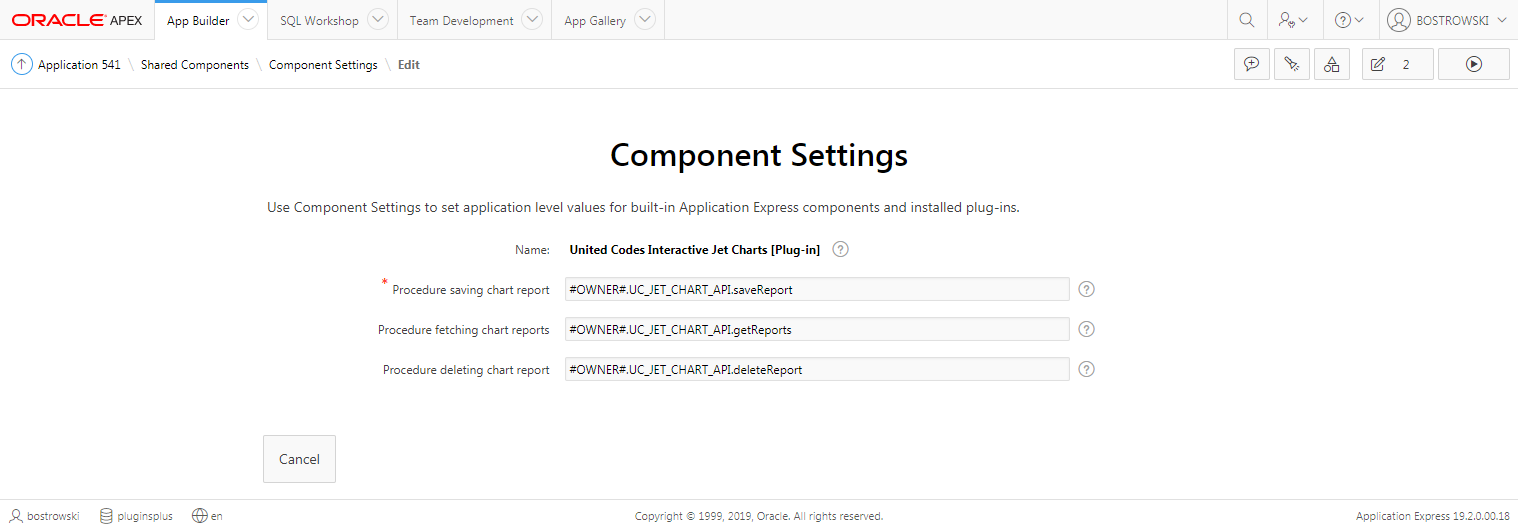The height and width of the screenshot is (532, 1518).
Task: Expand the App Builder dropdown arrow
Action: pos(248,20)
